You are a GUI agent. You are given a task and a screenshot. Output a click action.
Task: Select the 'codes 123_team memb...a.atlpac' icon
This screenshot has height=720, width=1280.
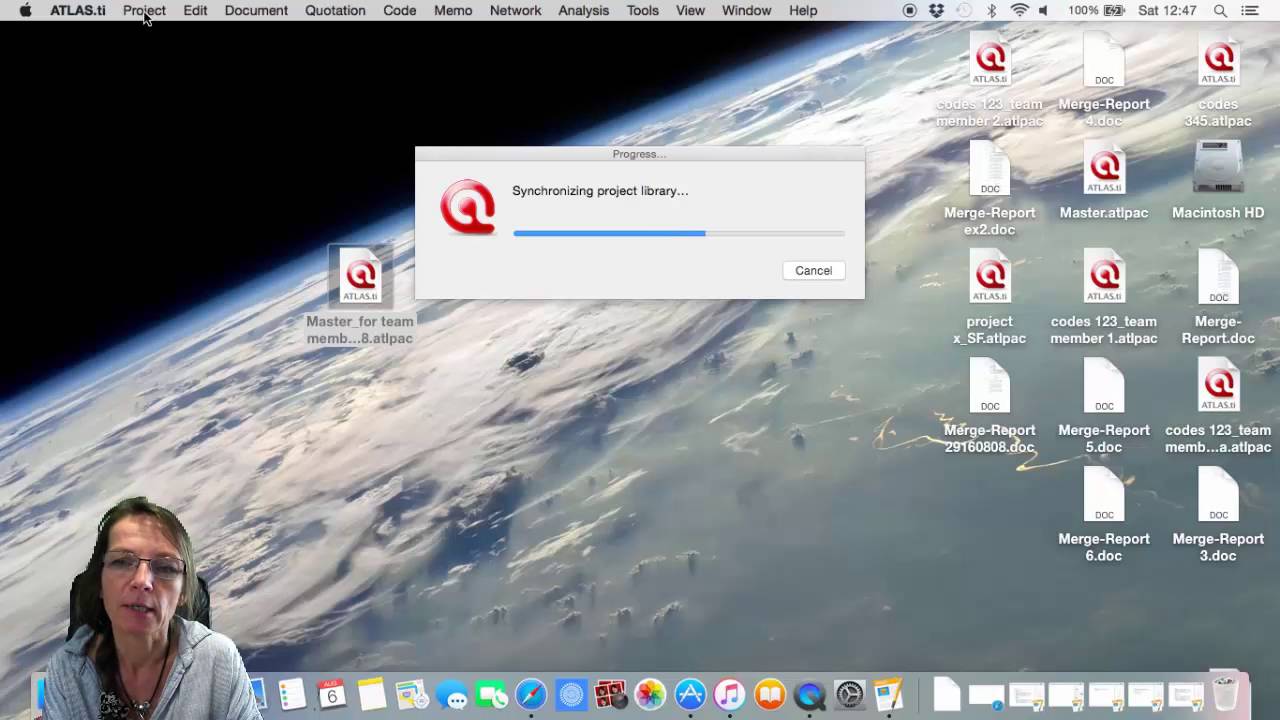(x=1218, y=386)
